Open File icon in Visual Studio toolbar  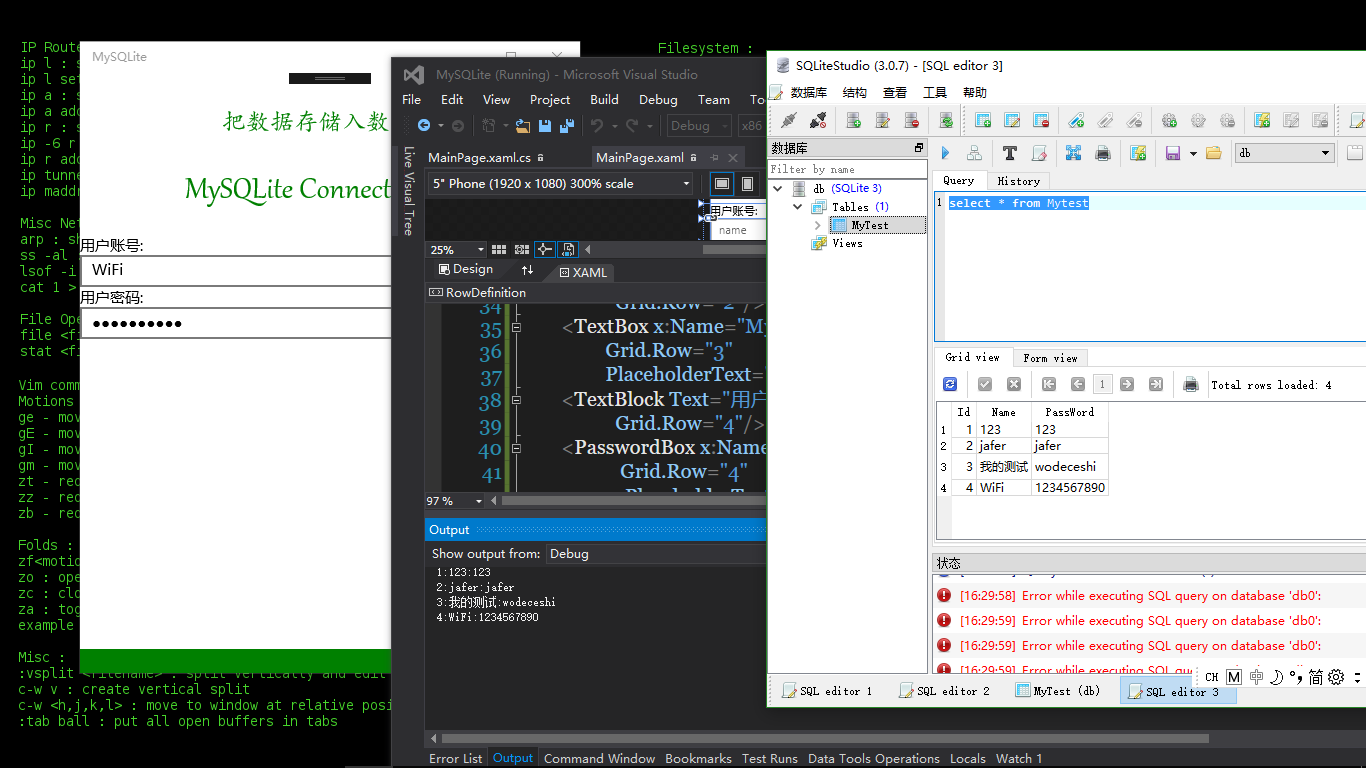(522, 126)
